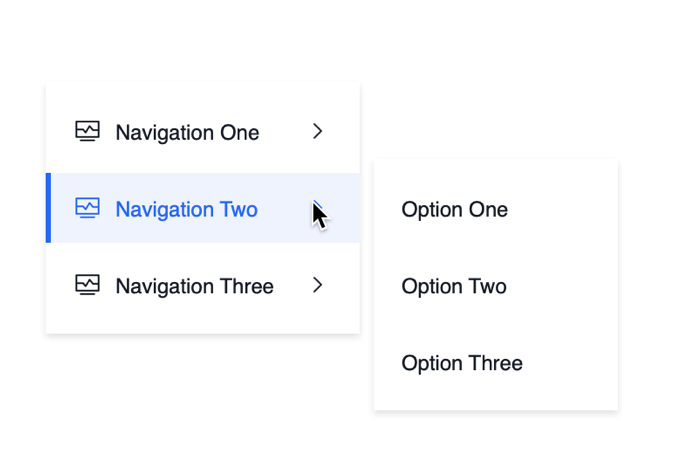Viewport: 678px width, 460px height.
Task: Pick Option Three from the submenu
Action: (461, 363)
